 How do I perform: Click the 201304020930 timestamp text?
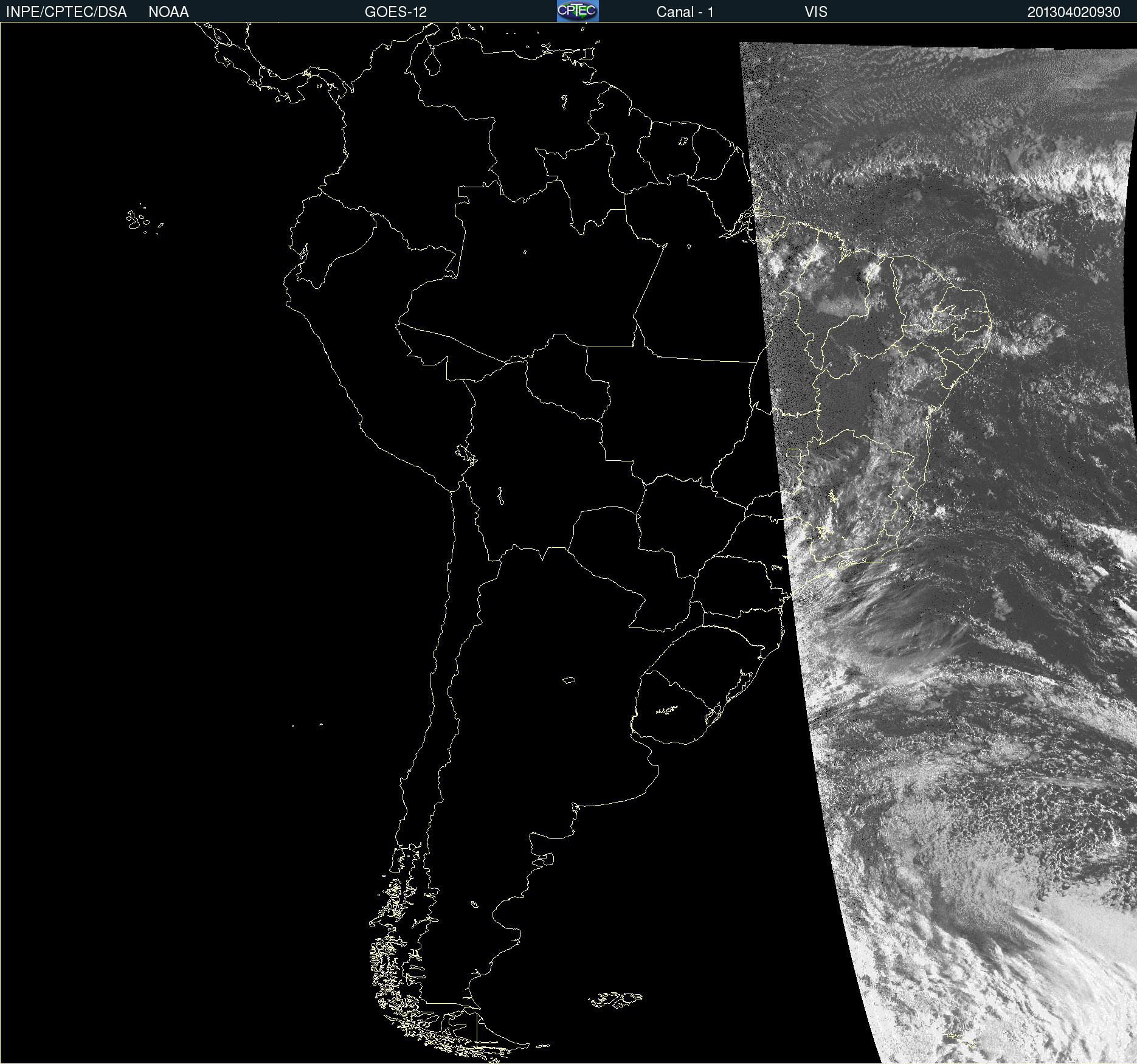(1074, 12)
